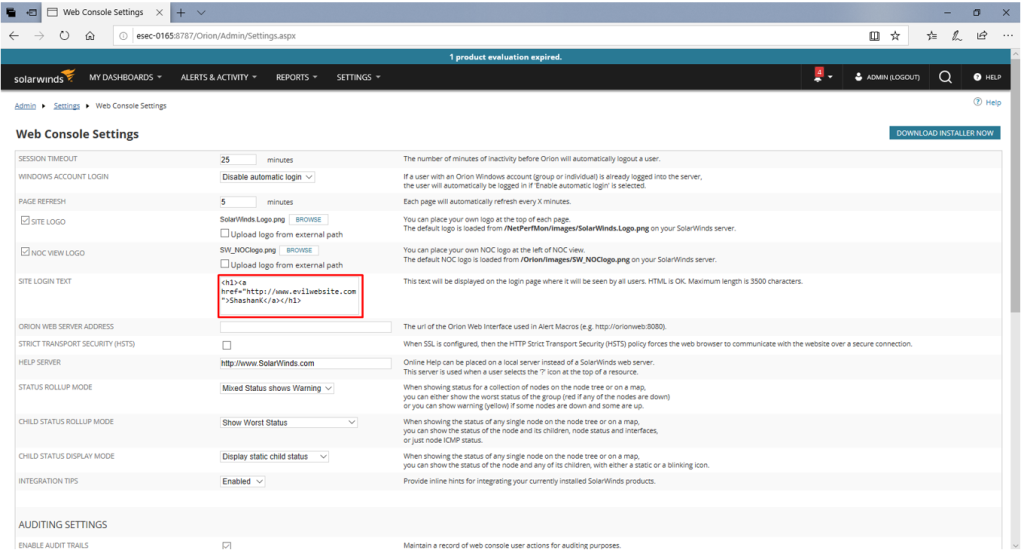The image size is (1024, 559).
Task: Open the alerts notification bell
Action: [x=818, y=76]
